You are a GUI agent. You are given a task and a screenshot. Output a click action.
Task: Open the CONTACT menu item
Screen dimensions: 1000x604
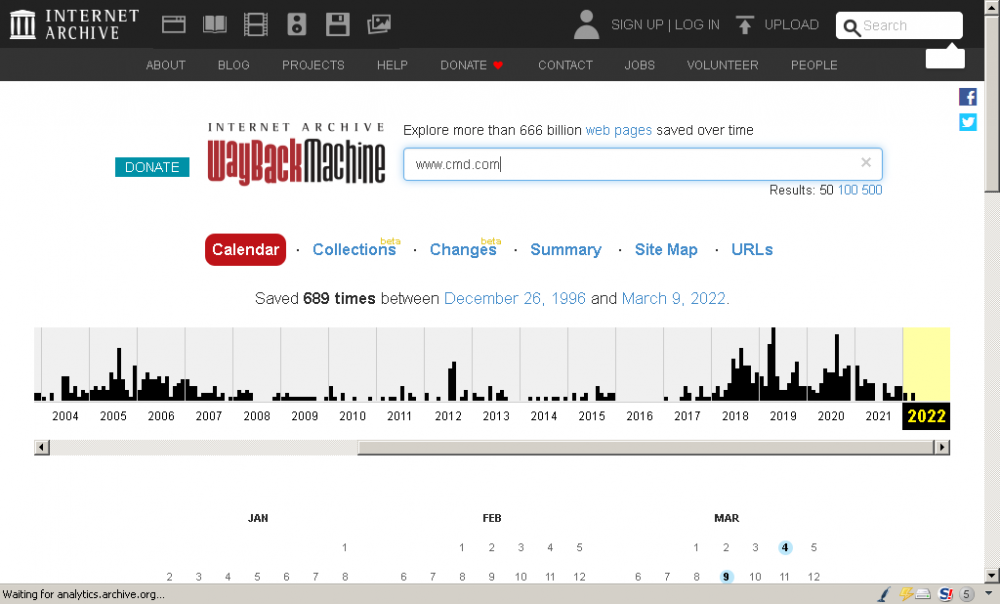point(565,65)
